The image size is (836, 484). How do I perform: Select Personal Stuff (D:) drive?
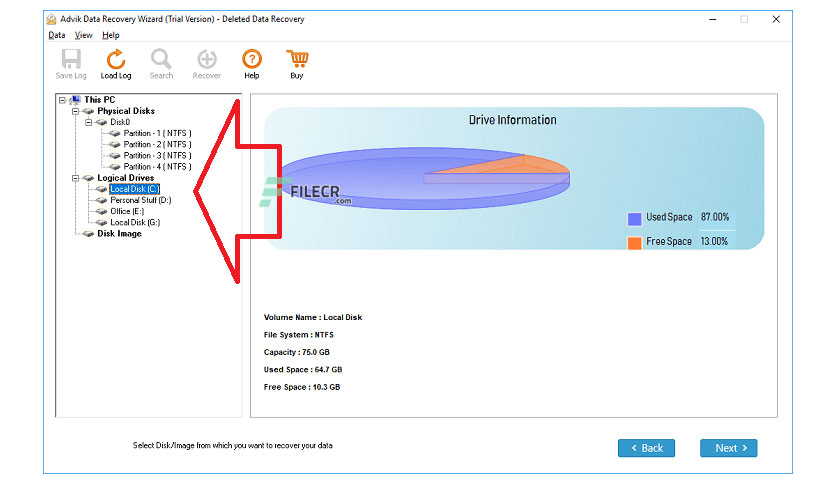[x=141, y=200]
